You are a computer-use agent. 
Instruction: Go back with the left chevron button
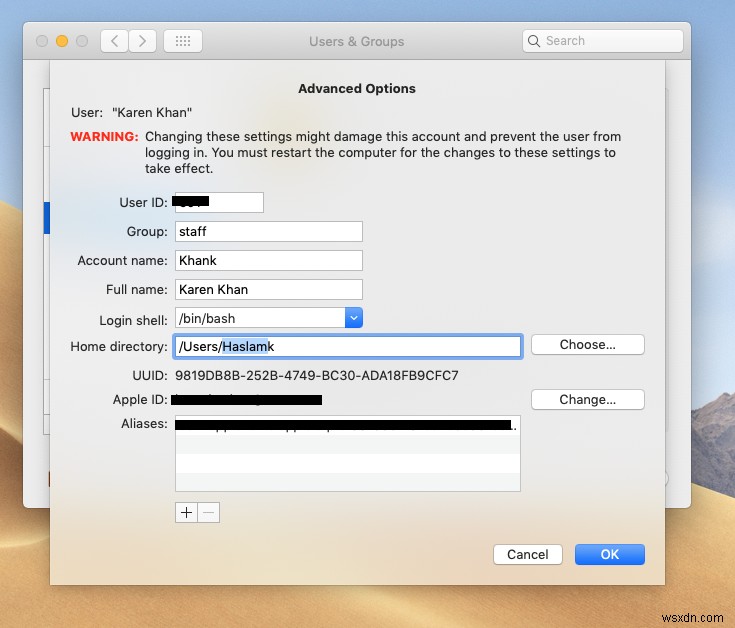click(x=114, y=41)
